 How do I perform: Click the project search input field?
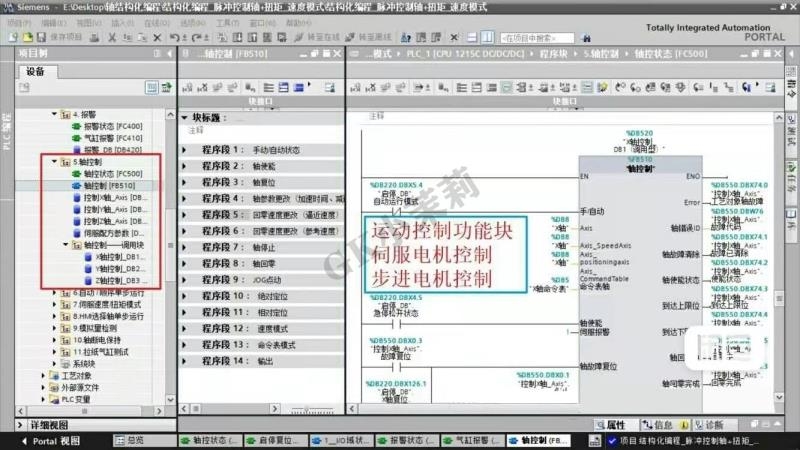[x=537, y=38]
